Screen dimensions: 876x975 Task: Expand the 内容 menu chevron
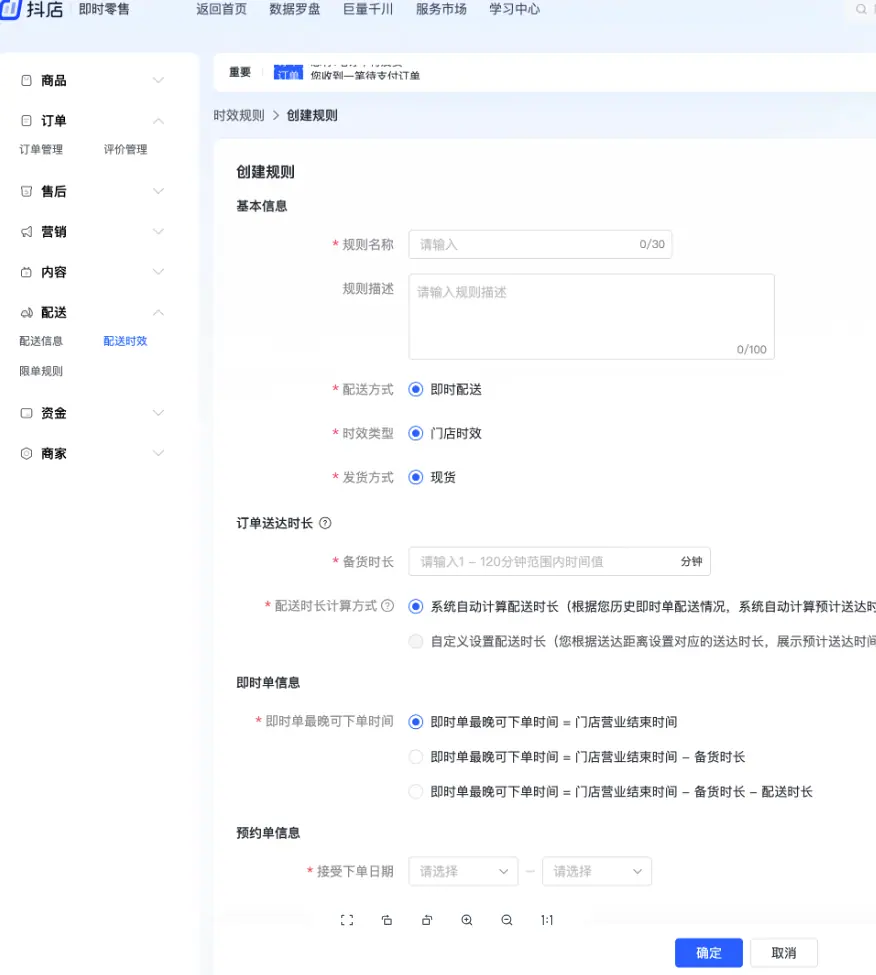point(159,272)
